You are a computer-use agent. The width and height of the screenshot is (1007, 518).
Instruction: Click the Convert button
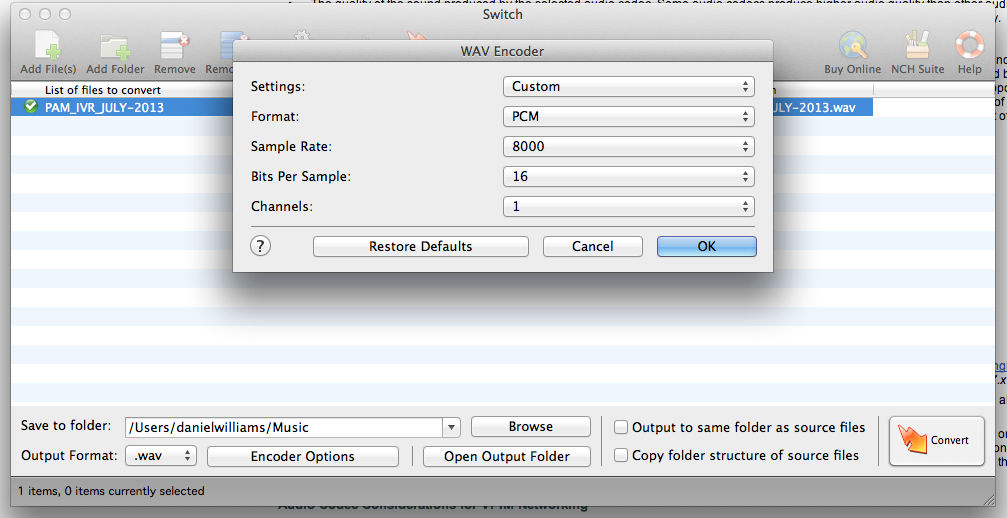[936, 440]
